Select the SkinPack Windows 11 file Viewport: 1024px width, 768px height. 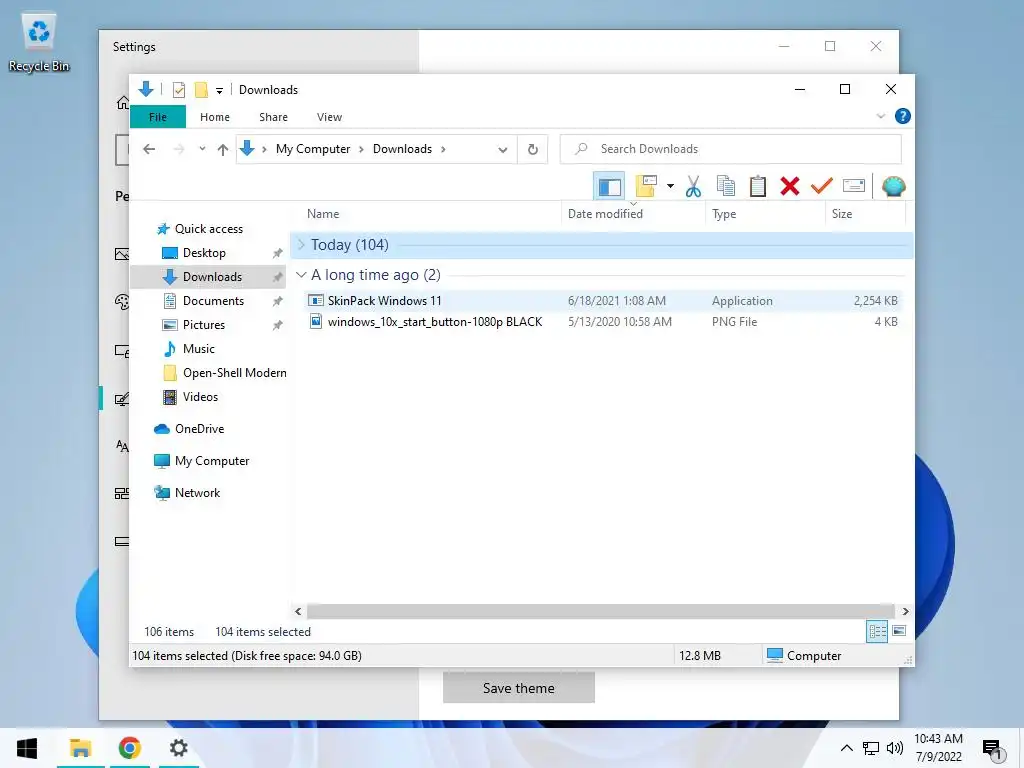[601, 300]
